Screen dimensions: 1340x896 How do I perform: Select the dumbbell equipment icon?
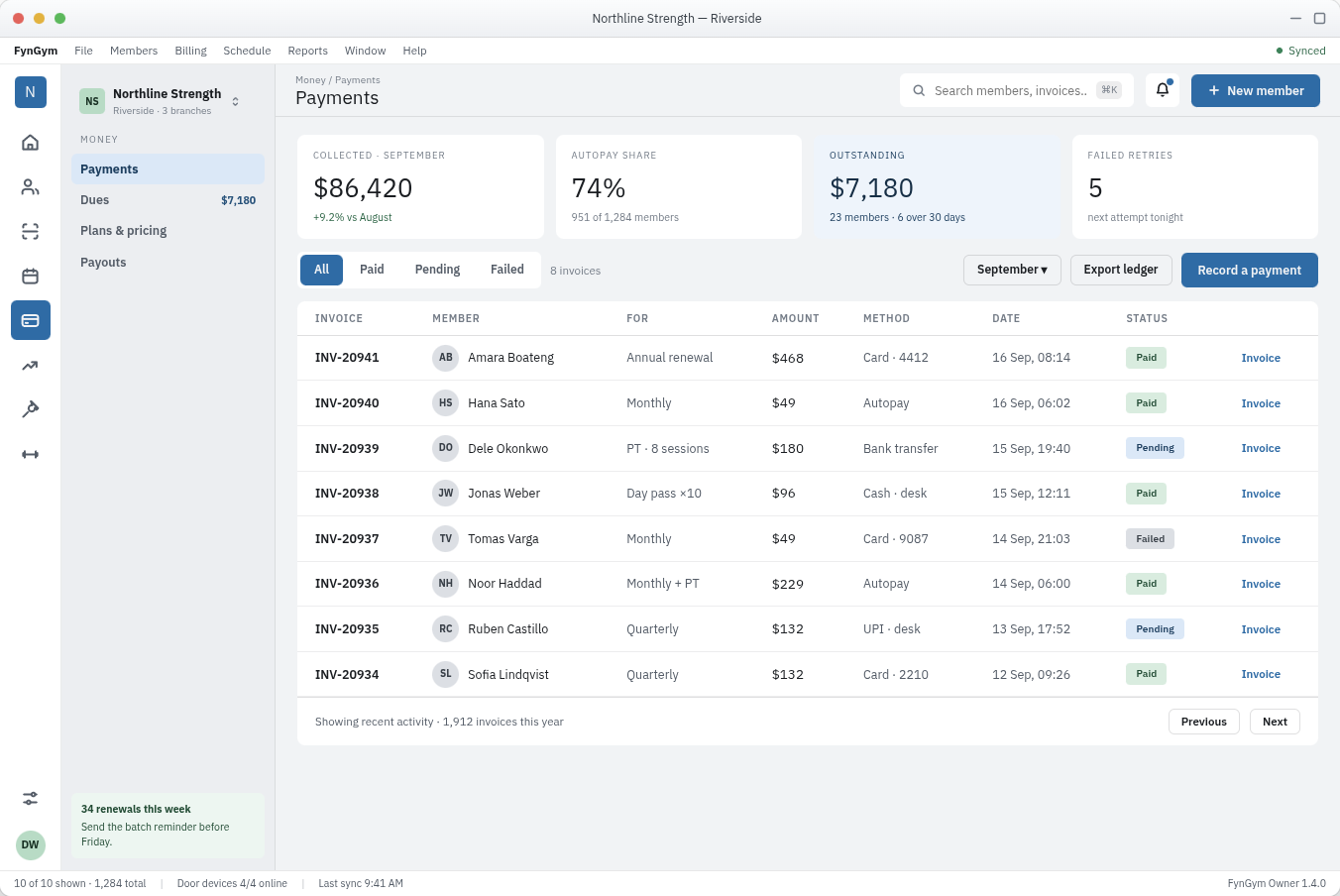tap(31, 454)
